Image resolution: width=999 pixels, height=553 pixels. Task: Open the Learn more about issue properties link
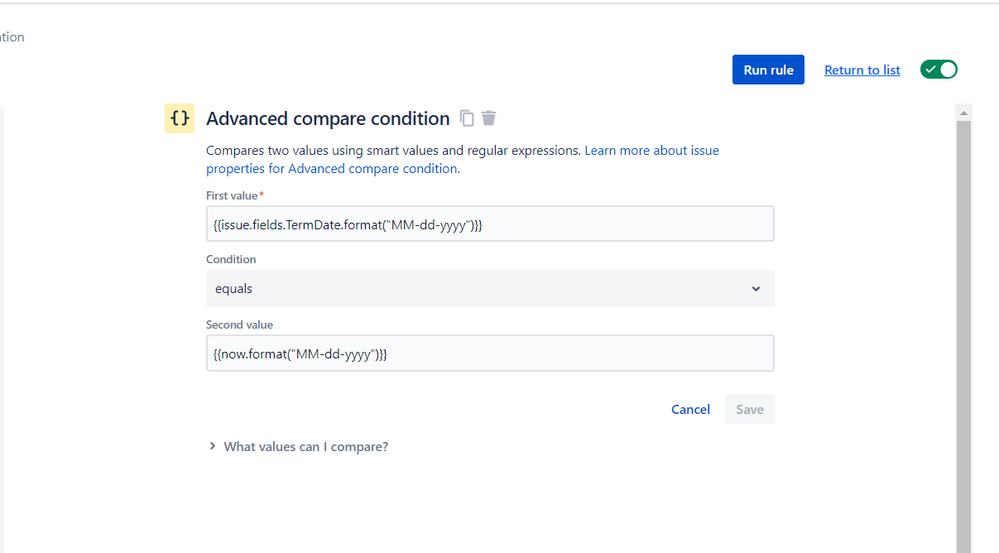click(x=651, y=151)
